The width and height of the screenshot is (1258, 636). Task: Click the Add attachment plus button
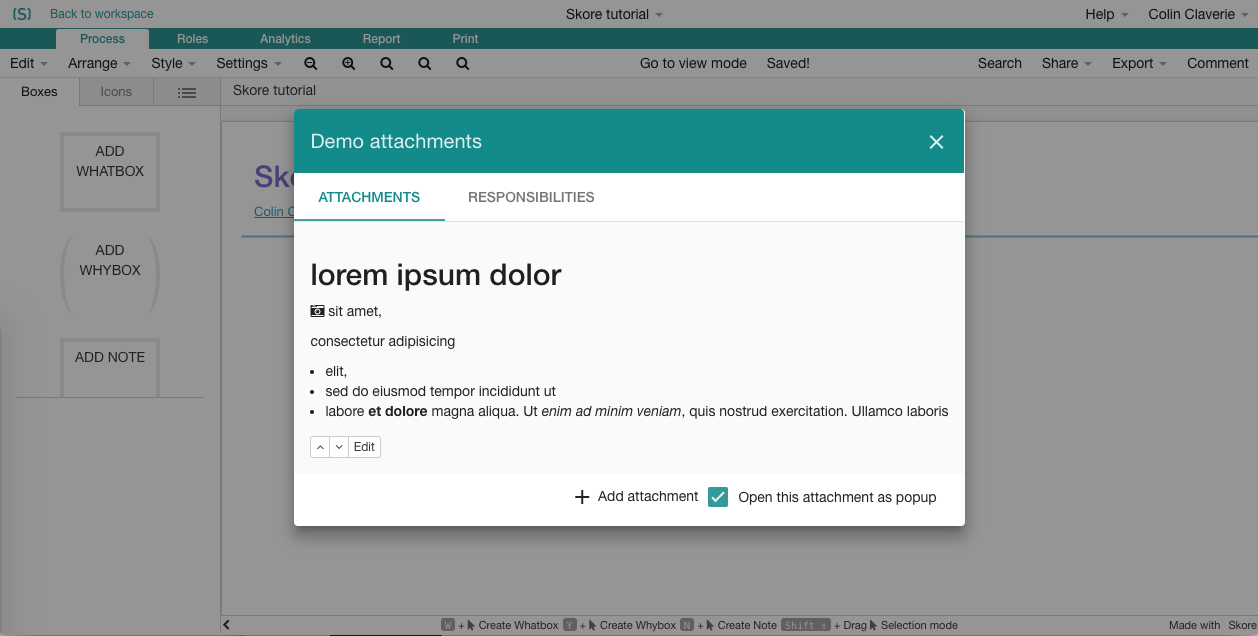(x=636, y=497)
